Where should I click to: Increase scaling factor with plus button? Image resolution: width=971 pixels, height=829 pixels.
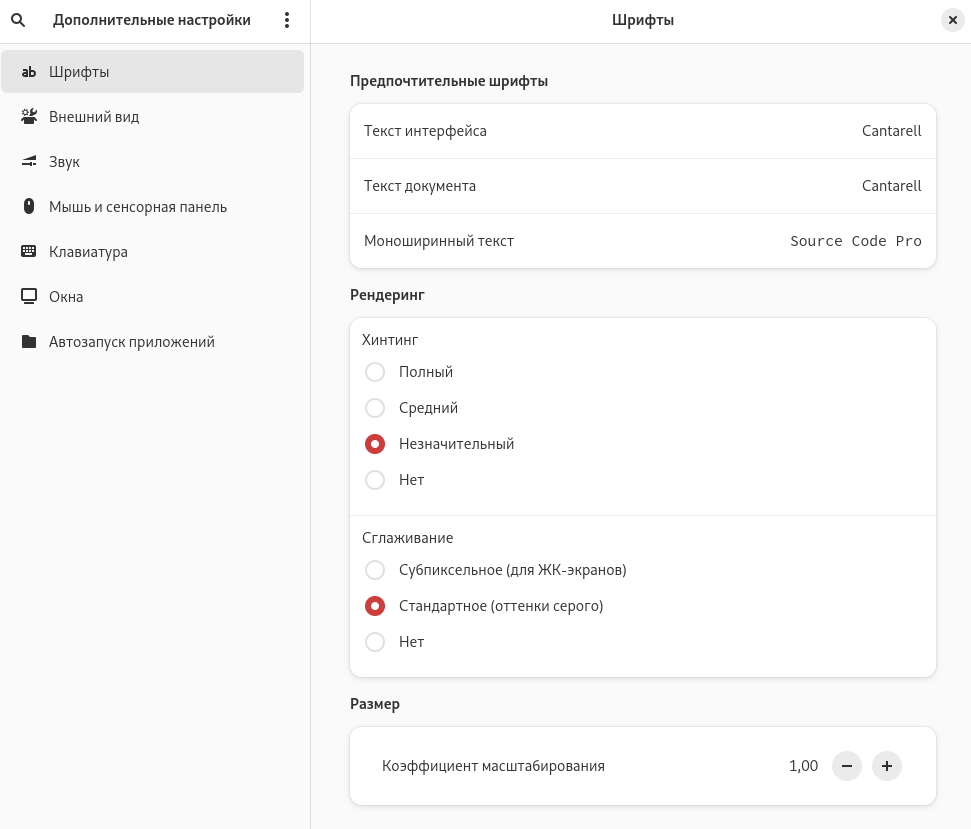click(x=887, y=766)
